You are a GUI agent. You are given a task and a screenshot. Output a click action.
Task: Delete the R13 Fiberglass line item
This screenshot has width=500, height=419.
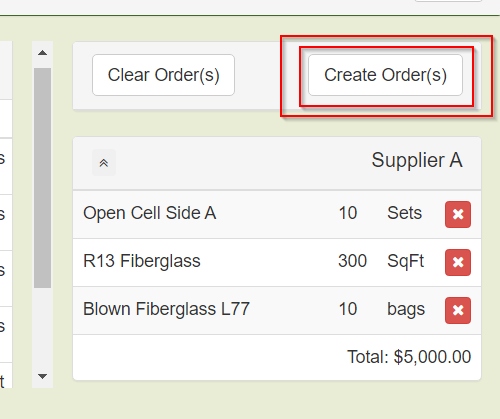(x=458, y=262)
